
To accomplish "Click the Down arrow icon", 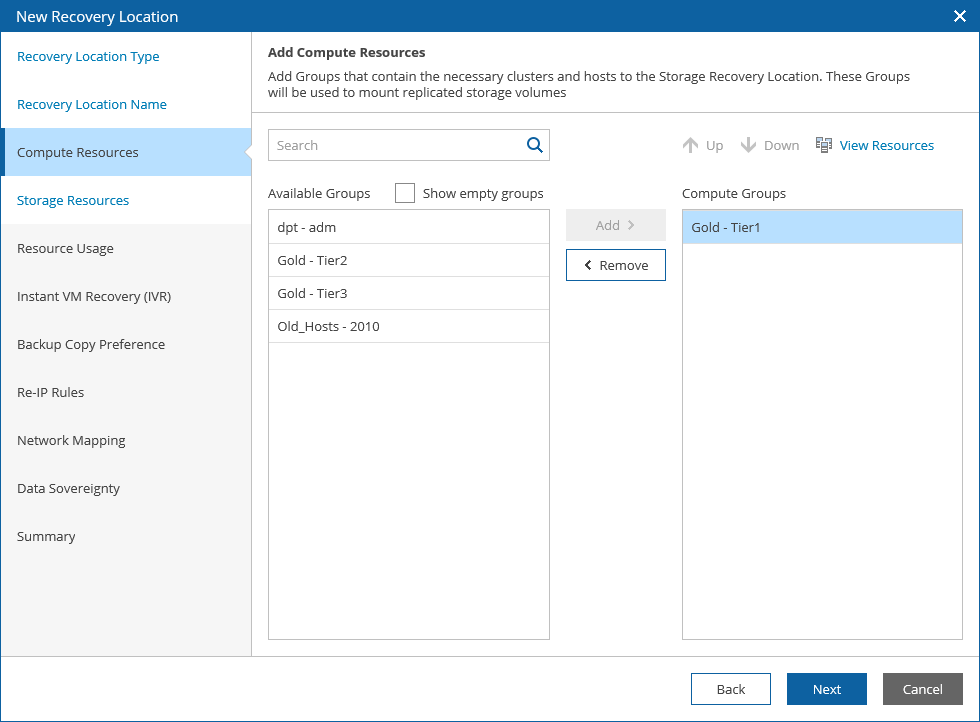I will click(x=748, y=145).
